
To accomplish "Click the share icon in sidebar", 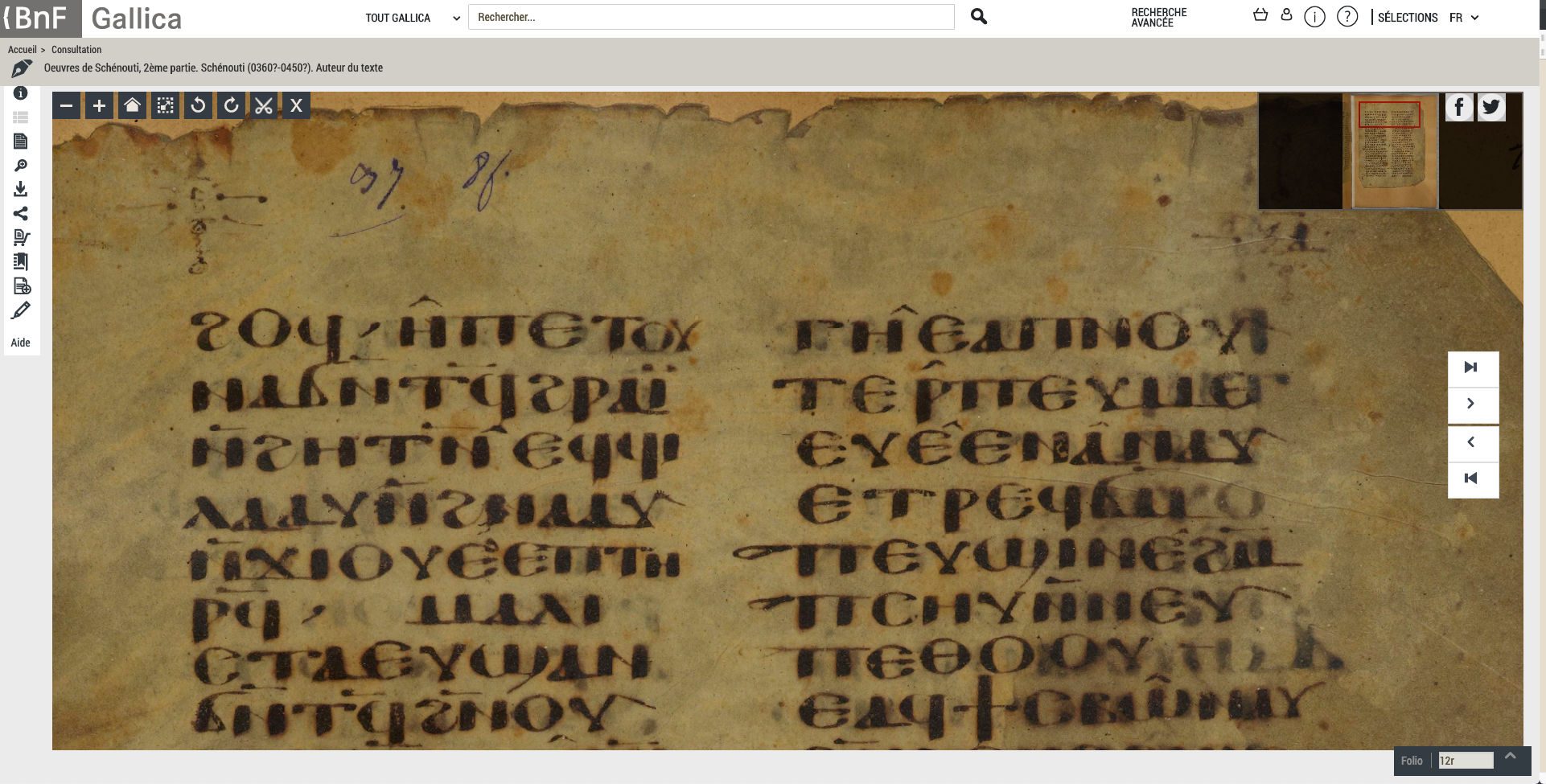I will coord(21,213).
